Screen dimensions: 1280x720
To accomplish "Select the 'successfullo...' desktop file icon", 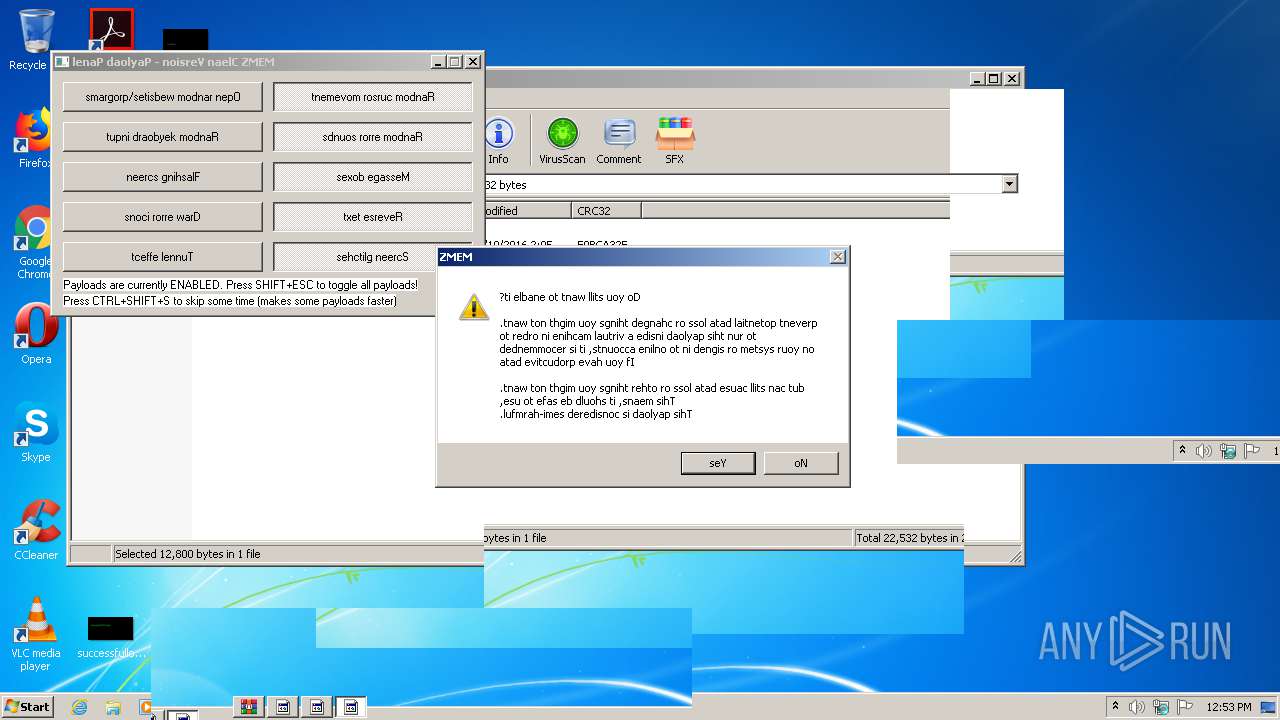I will tap(110, 637).
